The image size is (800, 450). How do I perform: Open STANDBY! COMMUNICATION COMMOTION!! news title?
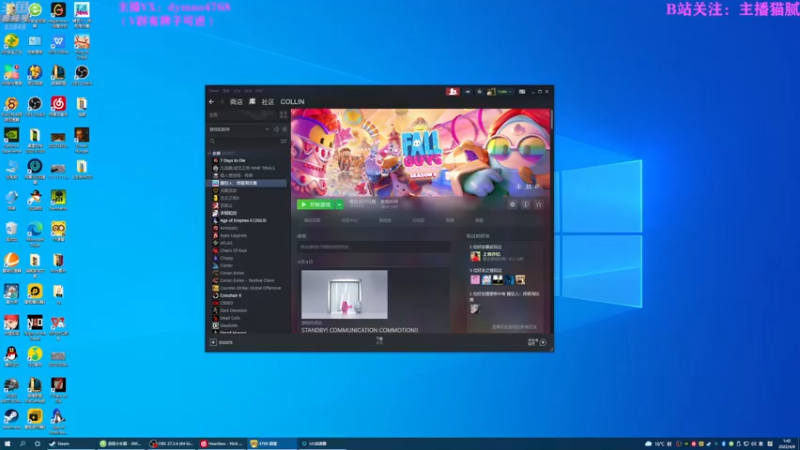(360, 330)
